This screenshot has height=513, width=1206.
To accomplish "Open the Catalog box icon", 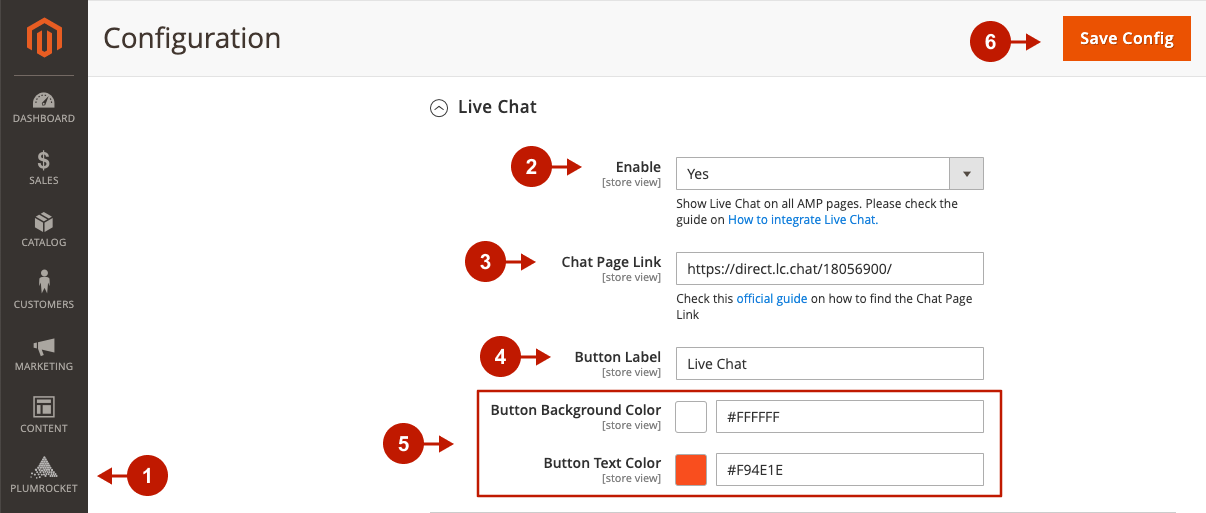I will tap(44, 223).
